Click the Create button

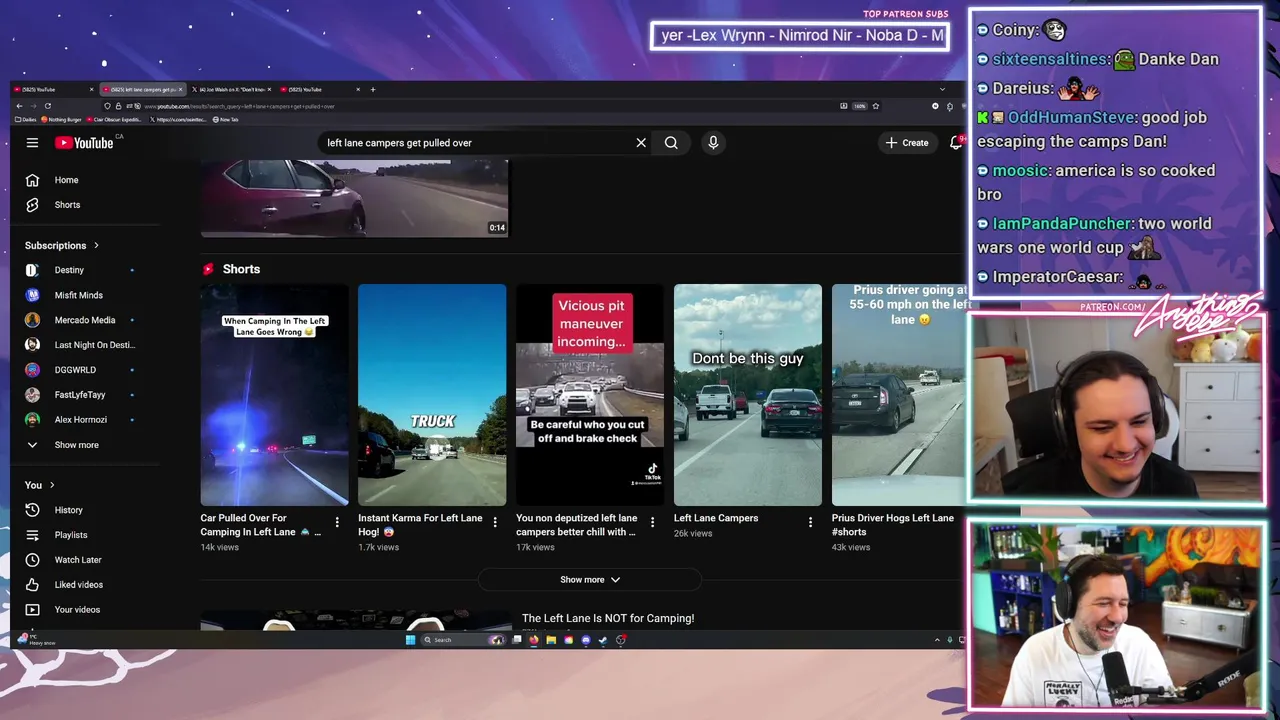pyautogui.click(x=907, y=143)
